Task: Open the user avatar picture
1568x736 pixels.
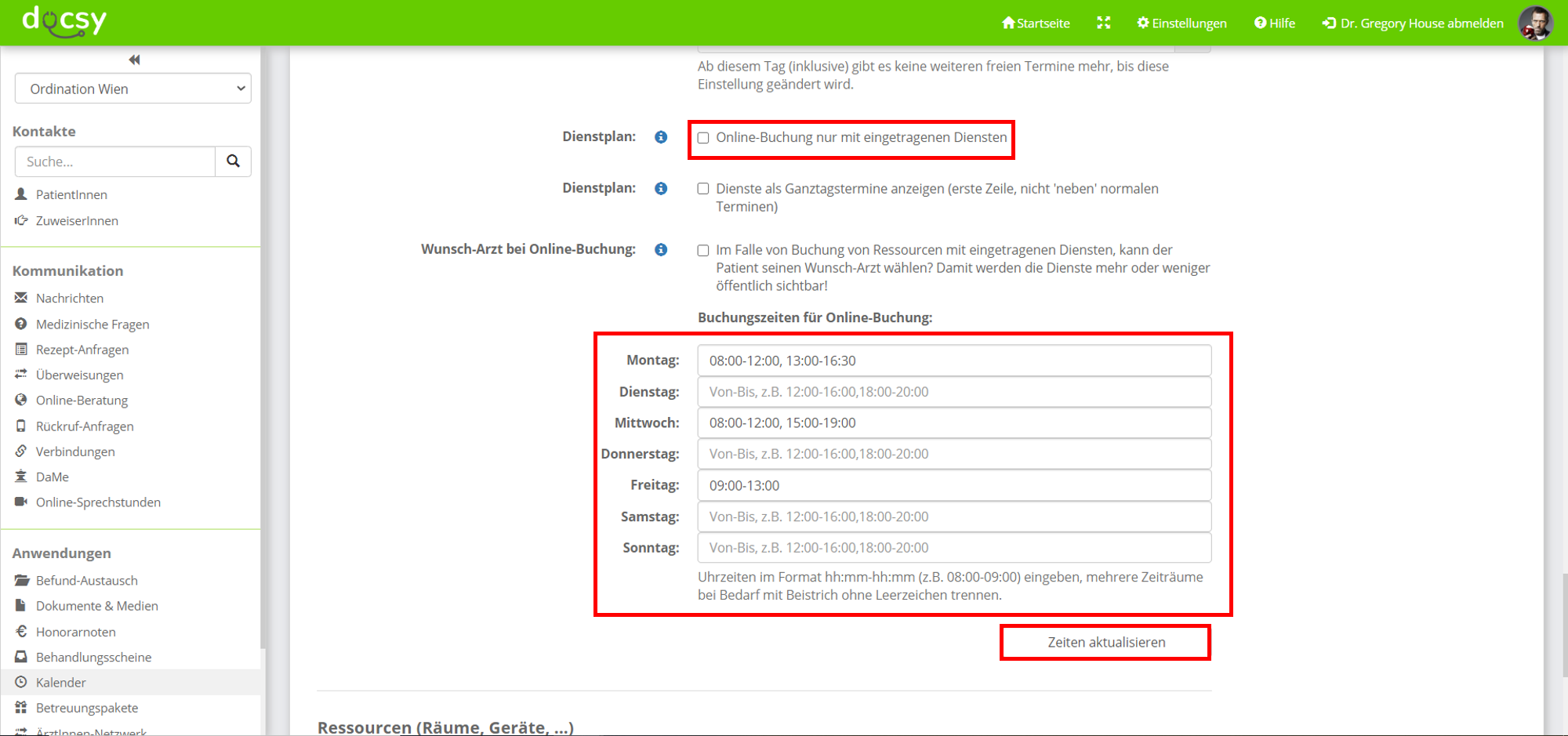Action: 1535,23
